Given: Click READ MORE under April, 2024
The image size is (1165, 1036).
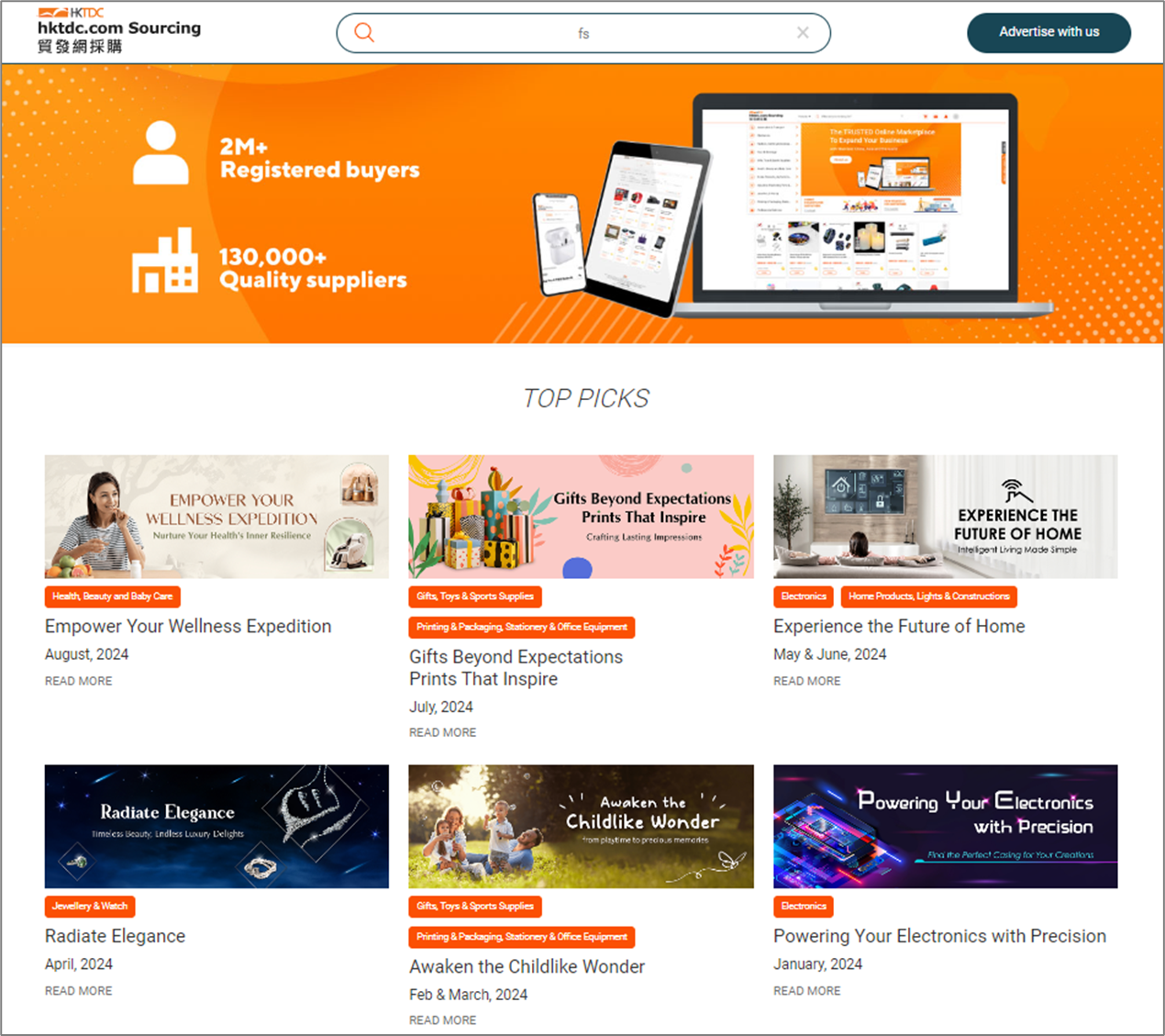Looking at the screenshot, I should (79, 991).
